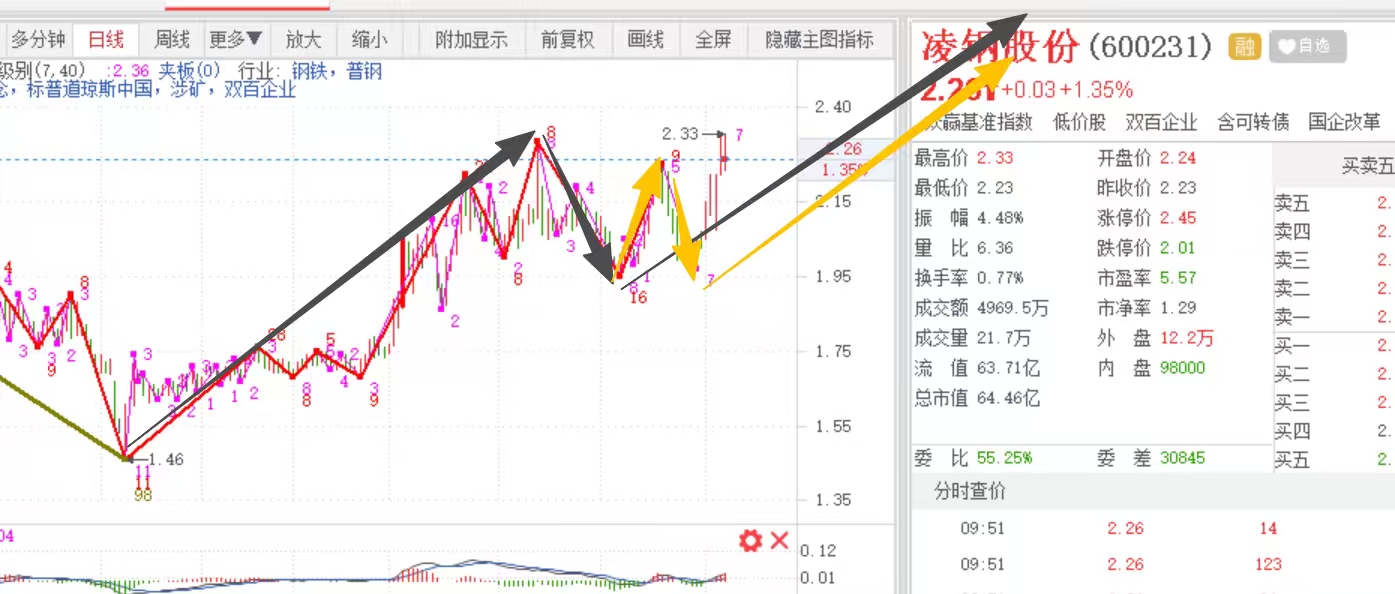Click the 外盘 12.2万 value
The width and height of the screenshot is (1395, 594).
tap(1187, 338)
